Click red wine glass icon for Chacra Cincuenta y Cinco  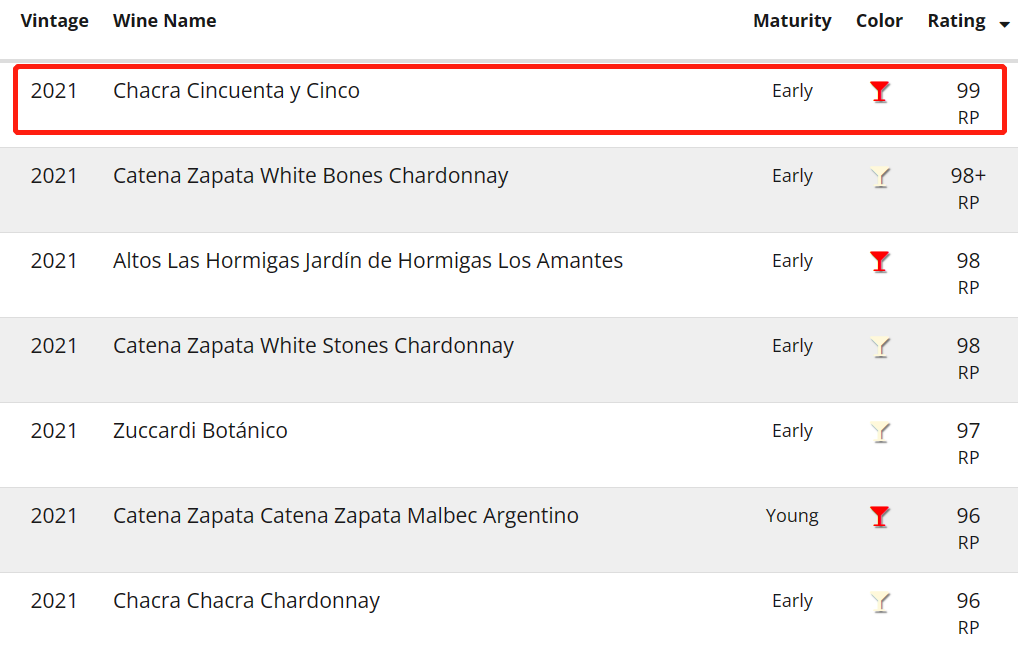point(879,92)
